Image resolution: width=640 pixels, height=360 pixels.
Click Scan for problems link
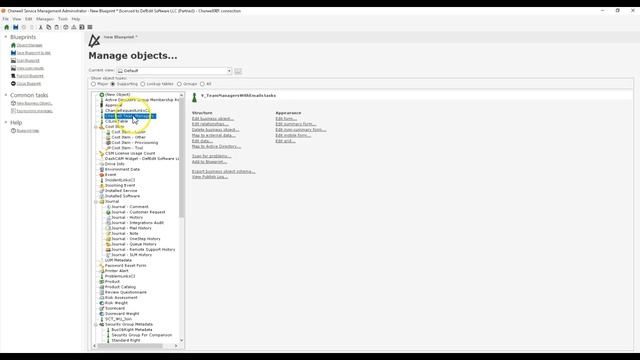click(211, 156)
